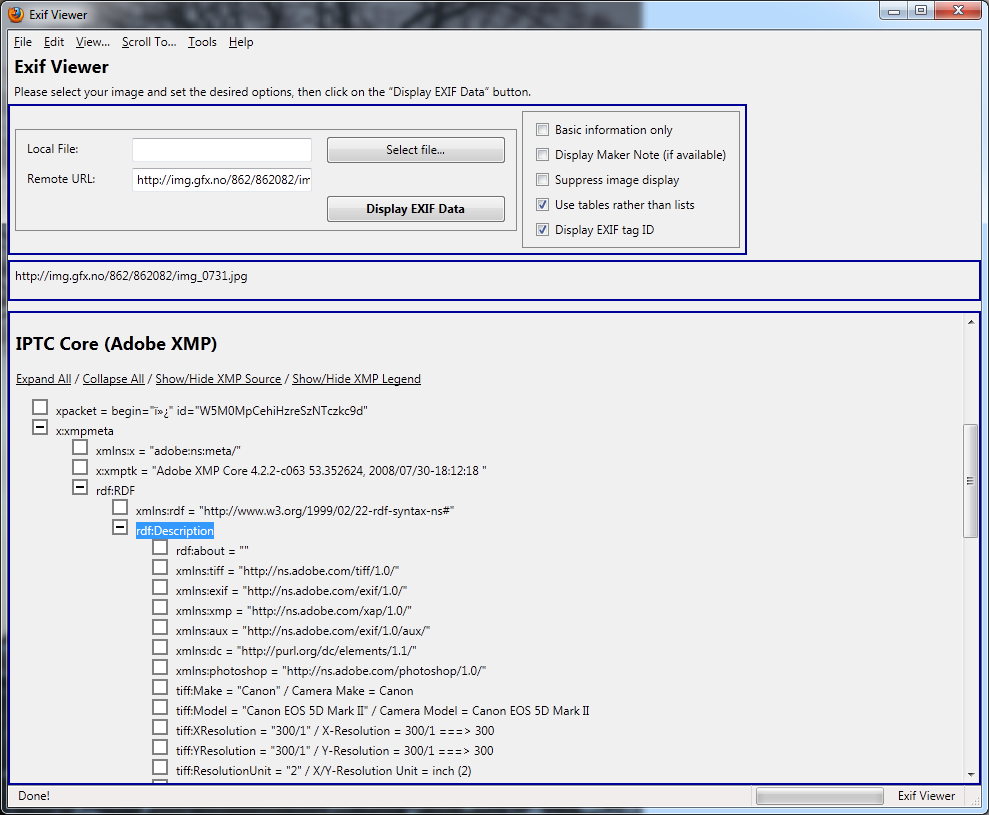The width and height of the screenshot is (989, 815).
Task: Click the Done! status text
Action: click(34, 796)
